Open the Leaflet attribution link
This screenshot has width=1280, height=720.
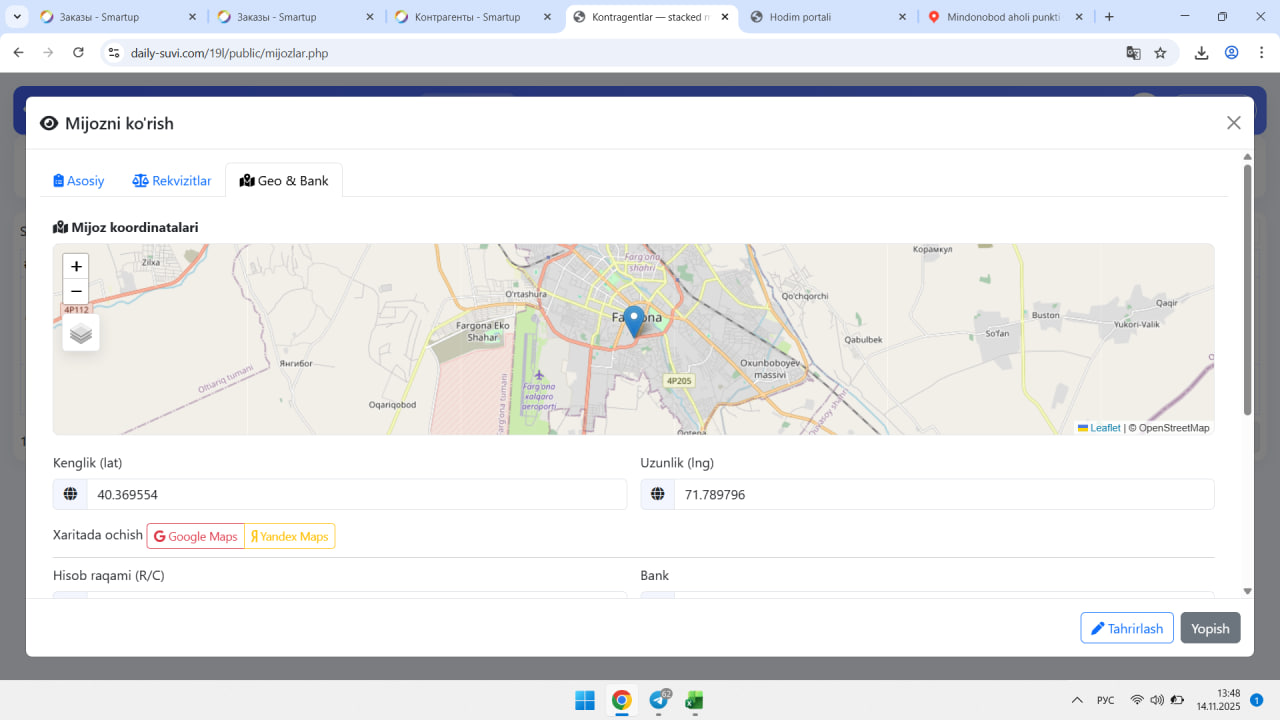point(1105,428)
